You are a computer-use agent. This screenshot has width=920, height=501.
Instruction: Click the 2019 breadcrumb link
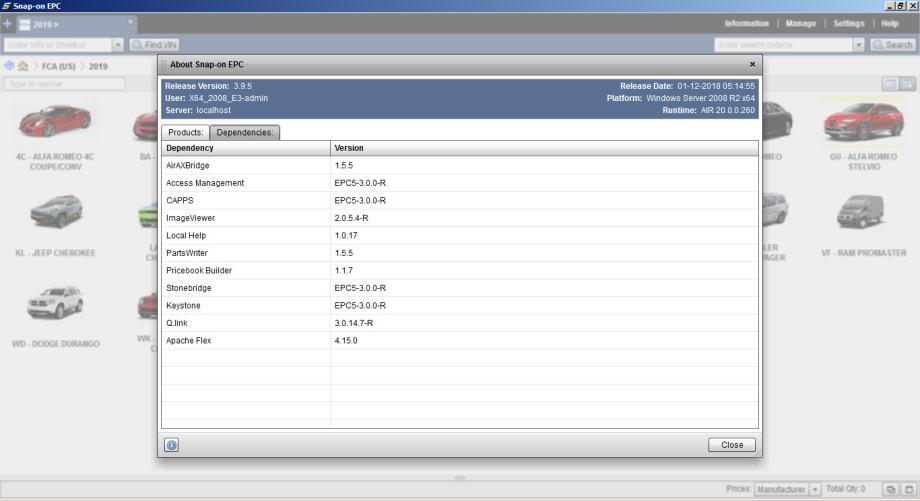pyautogui.click(x=98, y=66)
